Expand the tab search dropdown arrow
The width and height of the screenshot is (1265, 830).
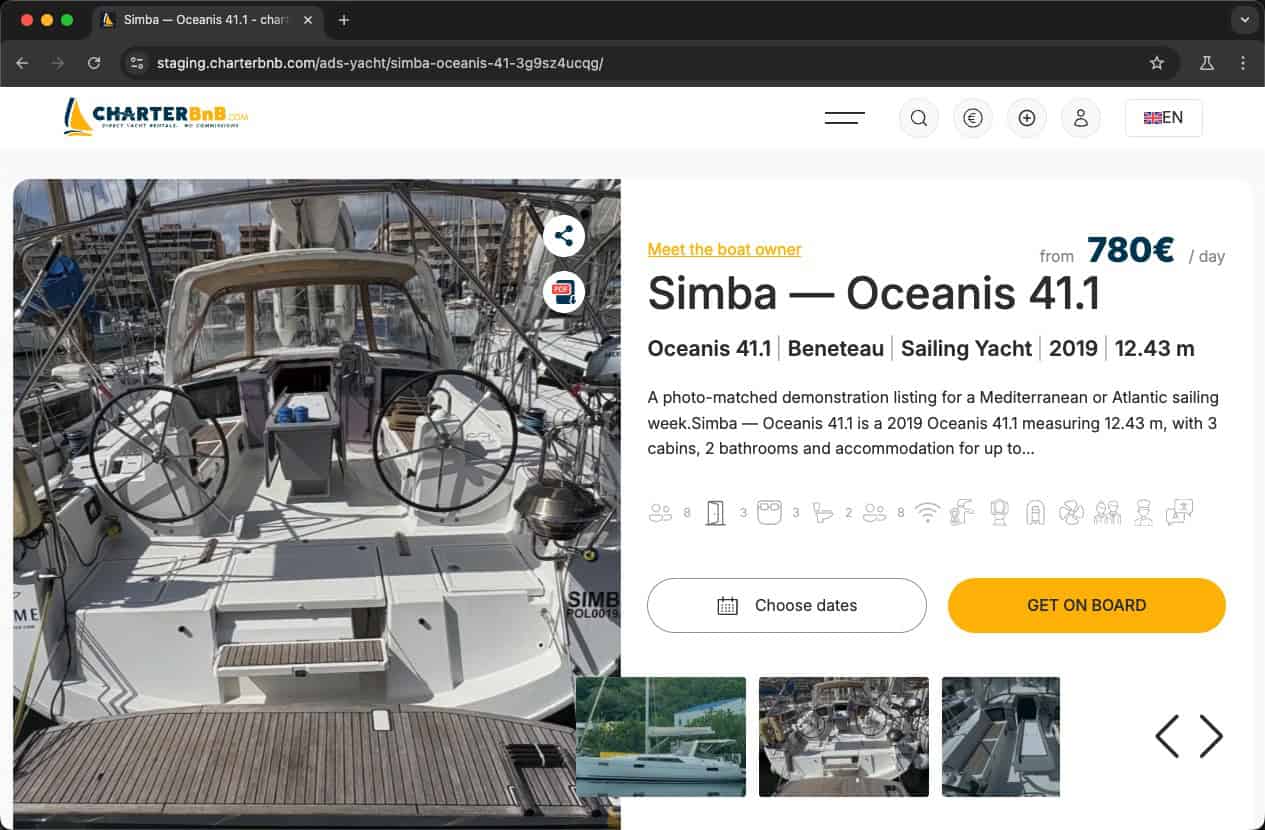coord(1244,20)
